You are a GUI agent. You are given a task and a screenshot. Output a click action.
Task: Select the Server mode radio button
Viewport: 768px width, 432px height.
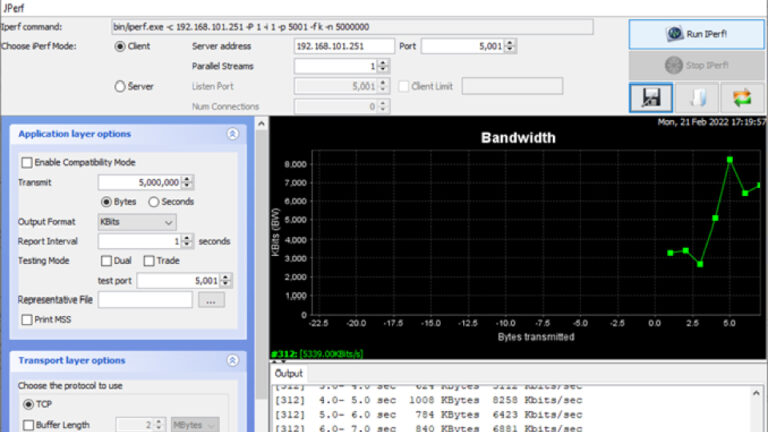[120, 87]
